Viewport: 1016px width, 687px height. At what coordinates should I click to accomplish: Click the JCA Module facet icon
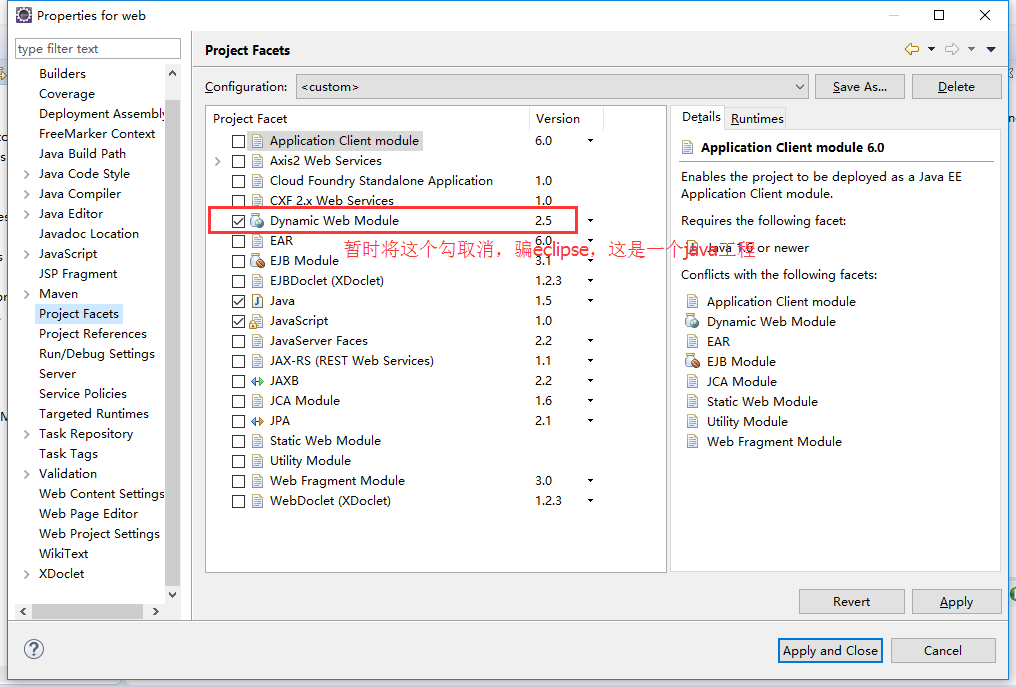(257, 401)
